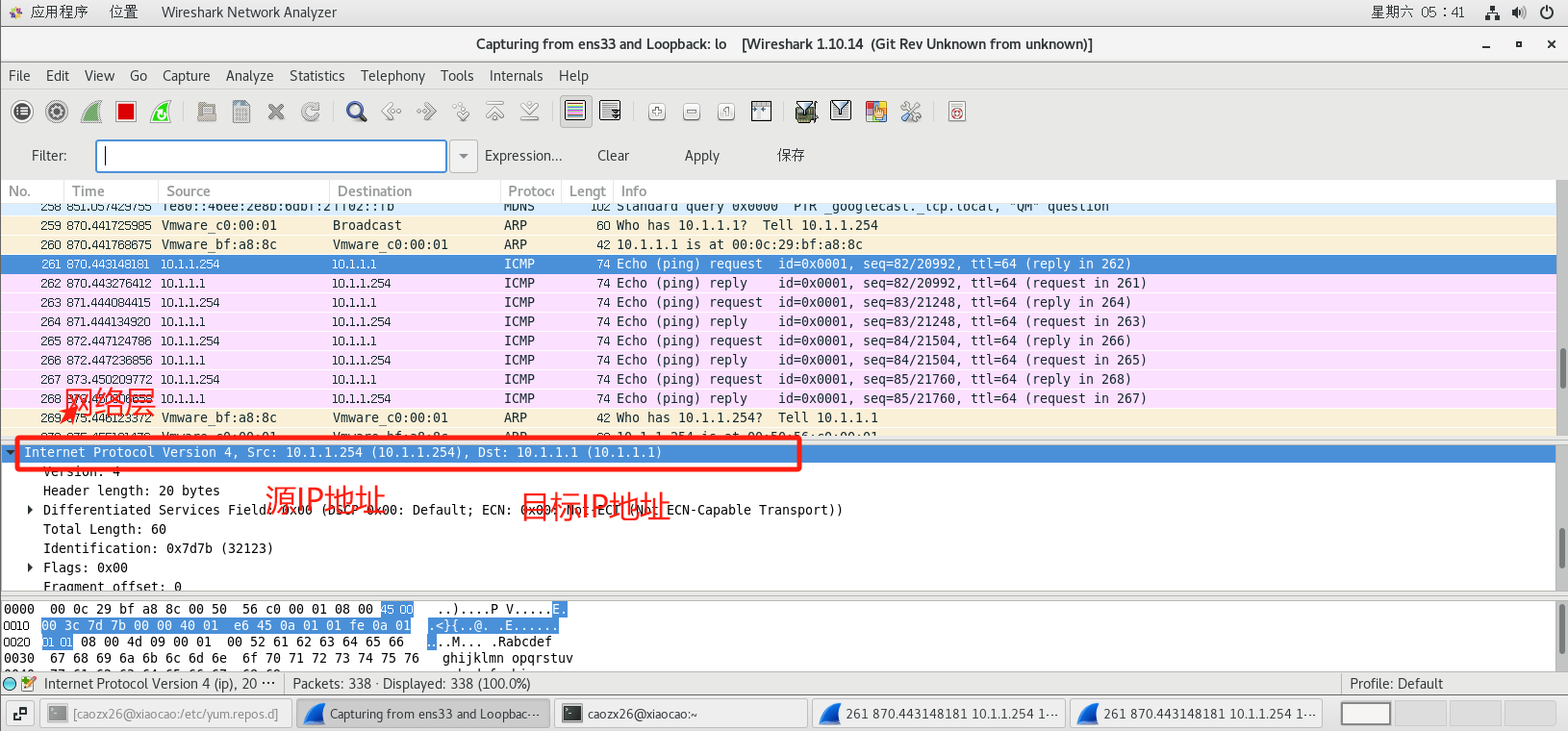1568x731 pixels.
Task: Sort packets by Destination column
Action: click(415, 191)
